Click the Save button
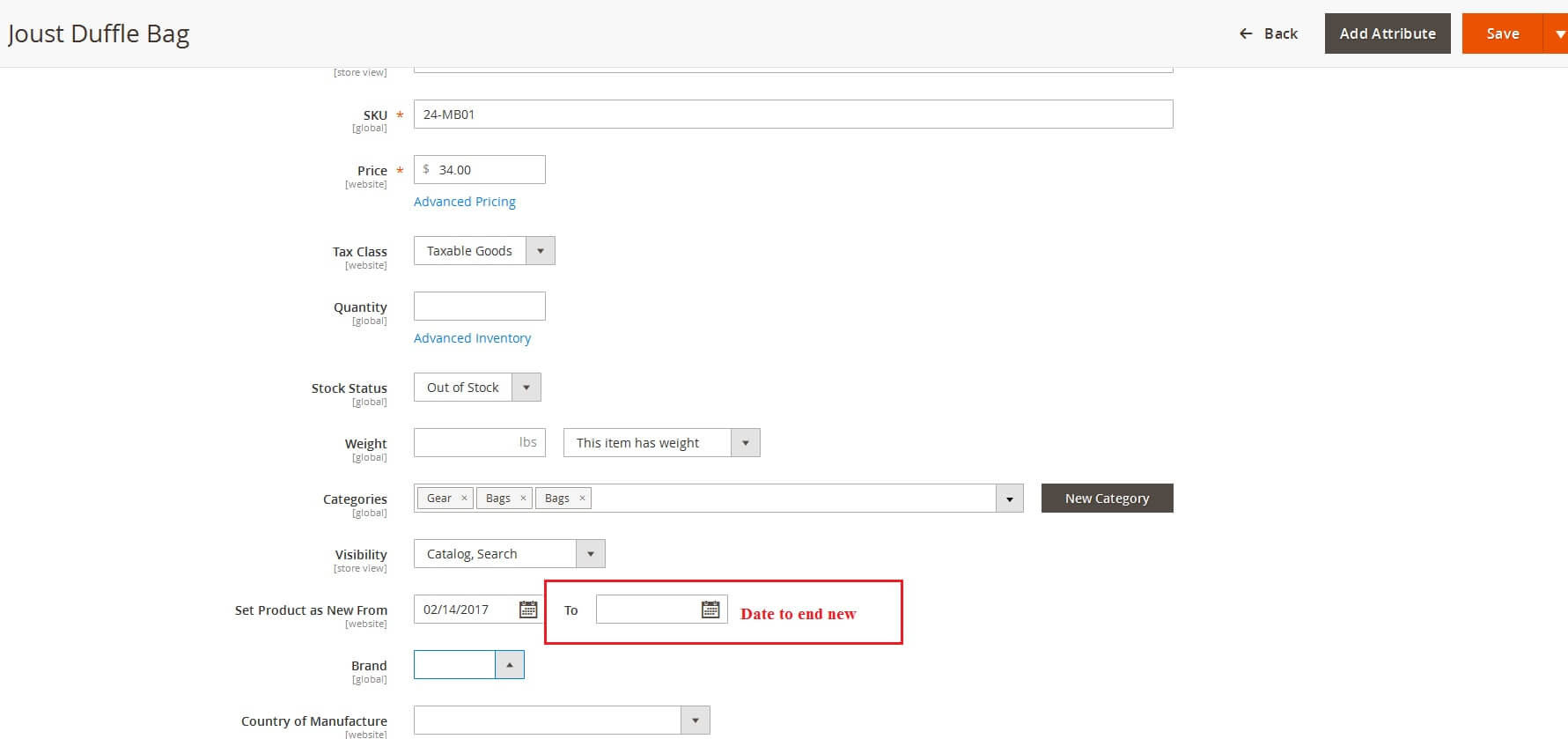This screenshot has height=739, width=1568. pos(1503,33)
